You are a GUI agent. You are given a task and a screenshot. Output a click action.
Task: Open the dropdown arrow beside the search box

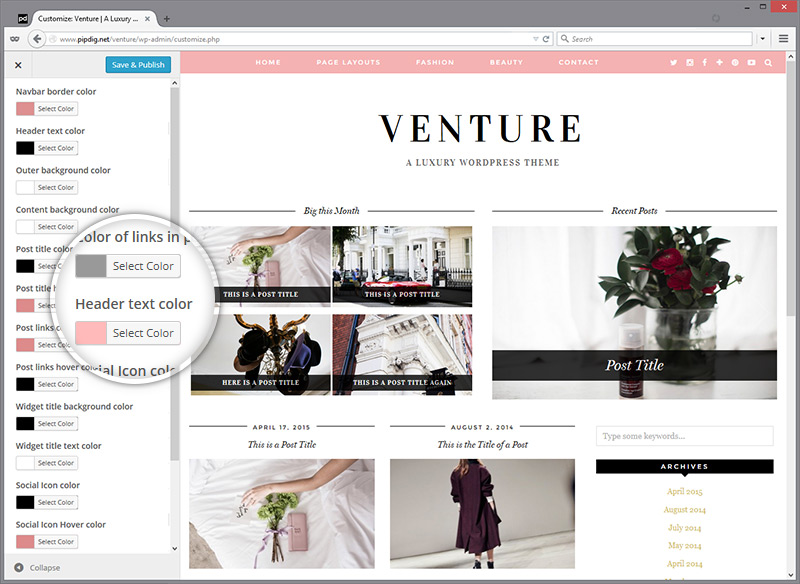pyautogui.click(x=762, y=39)
